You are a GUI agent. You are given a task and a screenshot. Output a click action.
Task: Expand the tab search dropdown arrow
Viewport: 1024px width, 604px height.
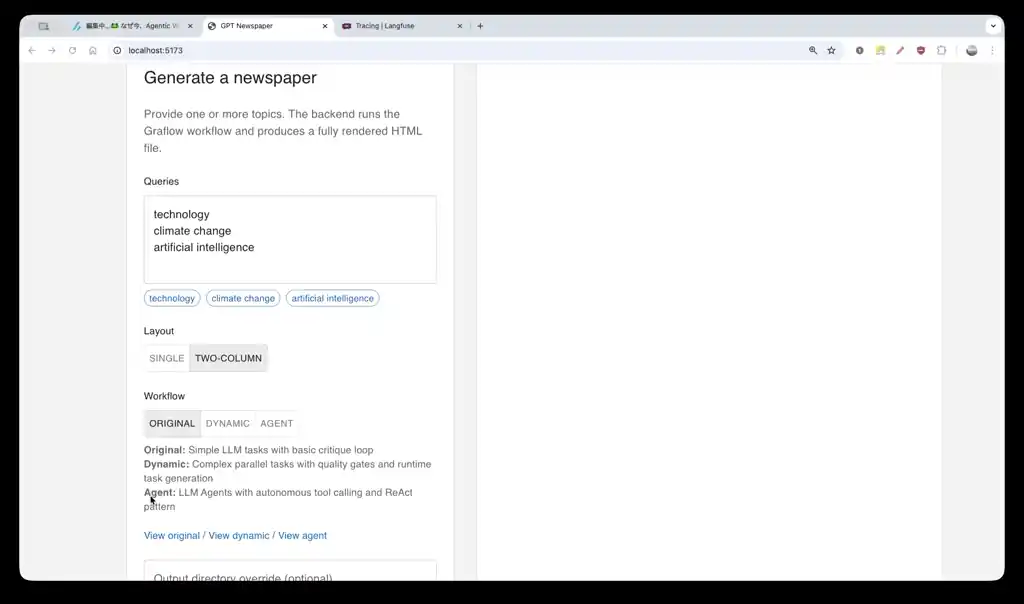pos(993,26)
